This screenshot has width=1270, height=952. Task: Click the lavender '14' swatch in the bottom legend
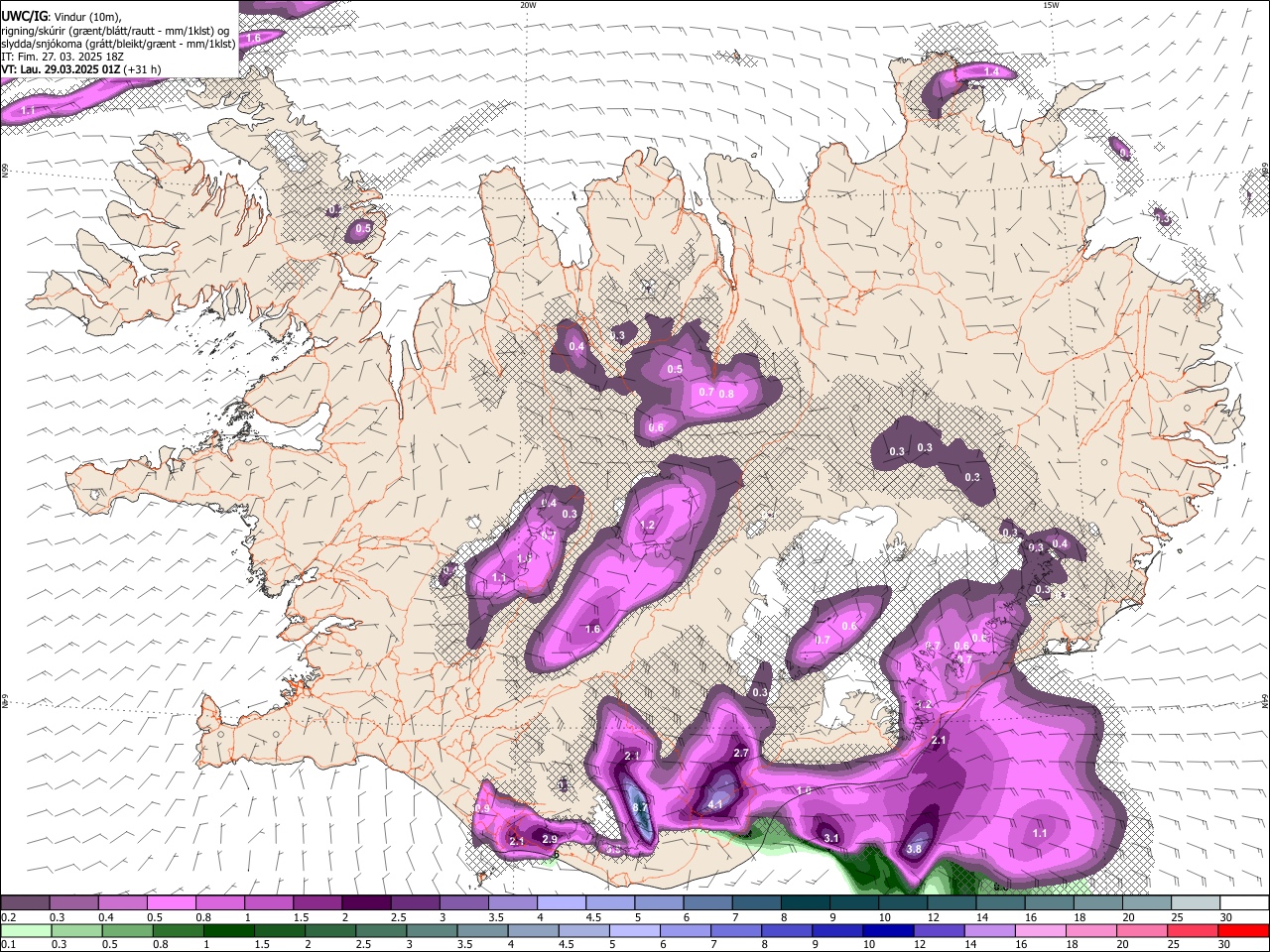989,931
